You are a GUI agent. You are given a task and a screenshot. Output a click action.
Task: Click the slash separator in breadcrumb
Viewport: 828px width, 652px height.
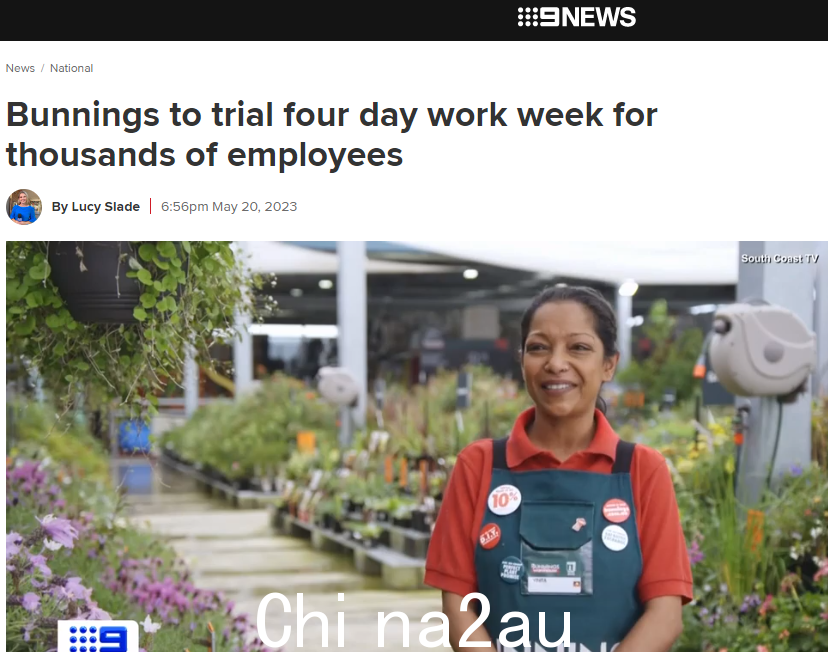click(x=42, y=68)
